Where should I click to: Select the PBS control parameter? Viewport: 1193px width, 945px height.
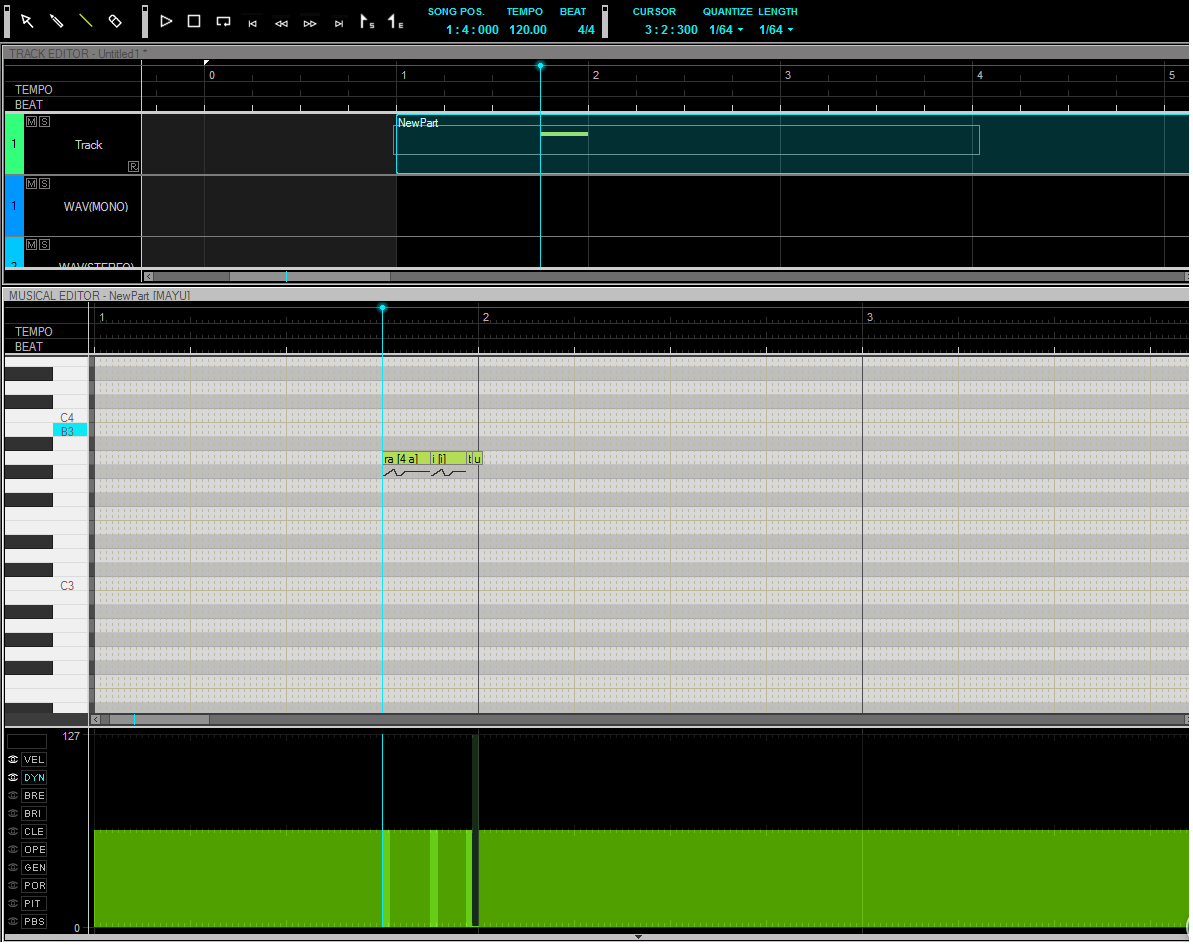[x=34, y=922]
